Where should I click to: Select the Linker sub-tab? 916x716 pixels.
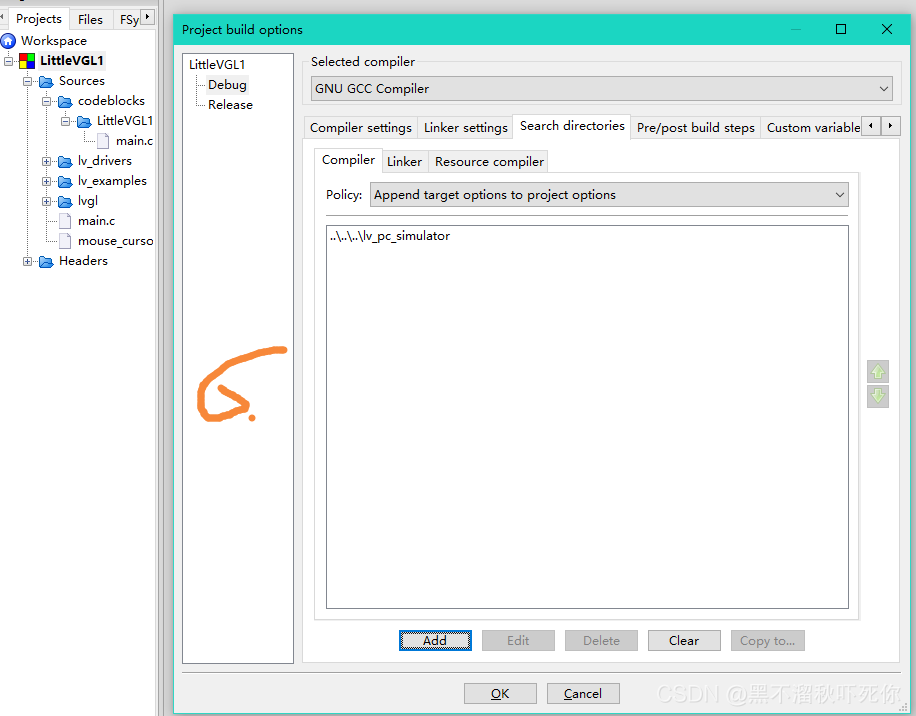point(404,162)
